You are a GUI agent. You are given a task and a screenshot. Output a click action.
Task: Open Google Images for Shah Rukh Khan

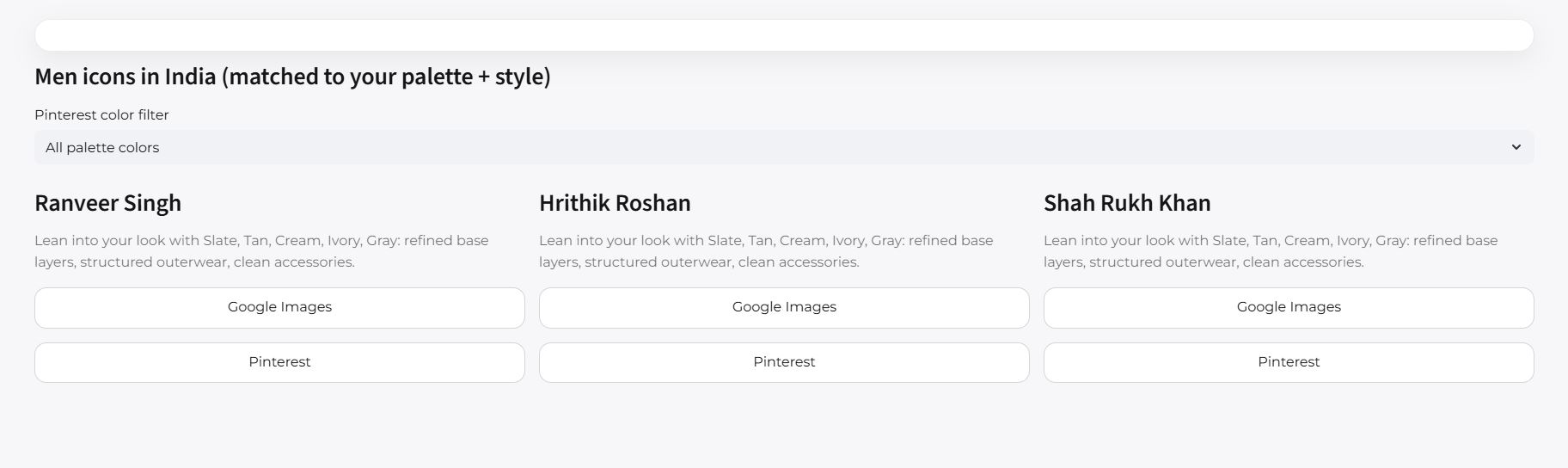(x=1289, y=307)
